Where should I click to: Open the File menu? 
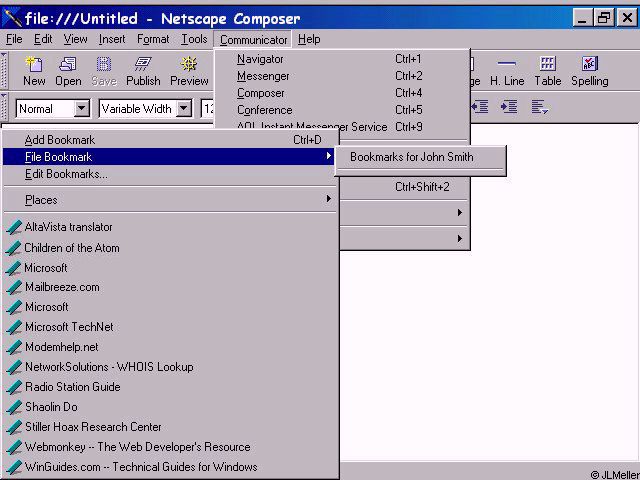(x=14, y=39)
